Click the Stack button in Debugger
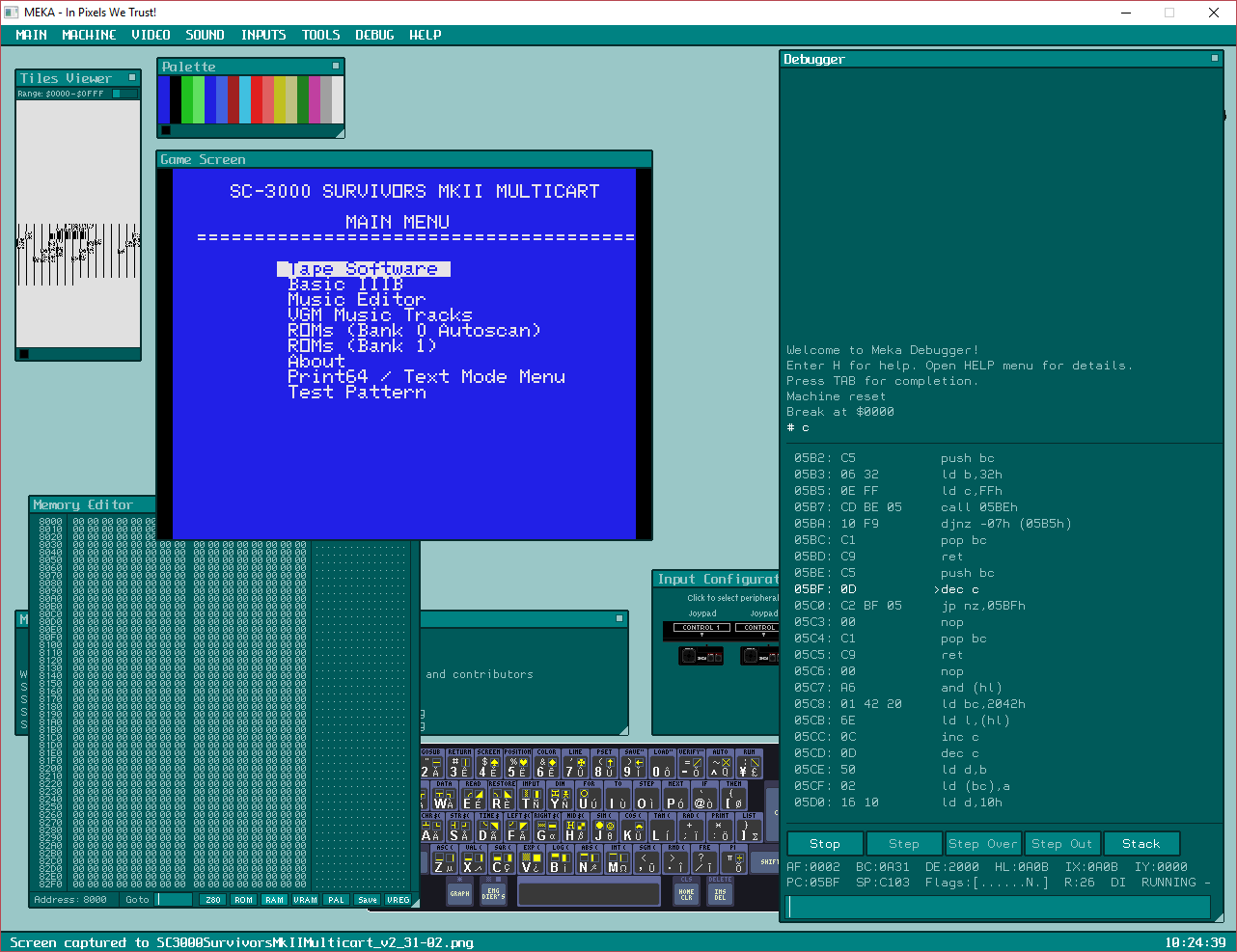This screenshot has width=1237, height=952. [1141, 844]
